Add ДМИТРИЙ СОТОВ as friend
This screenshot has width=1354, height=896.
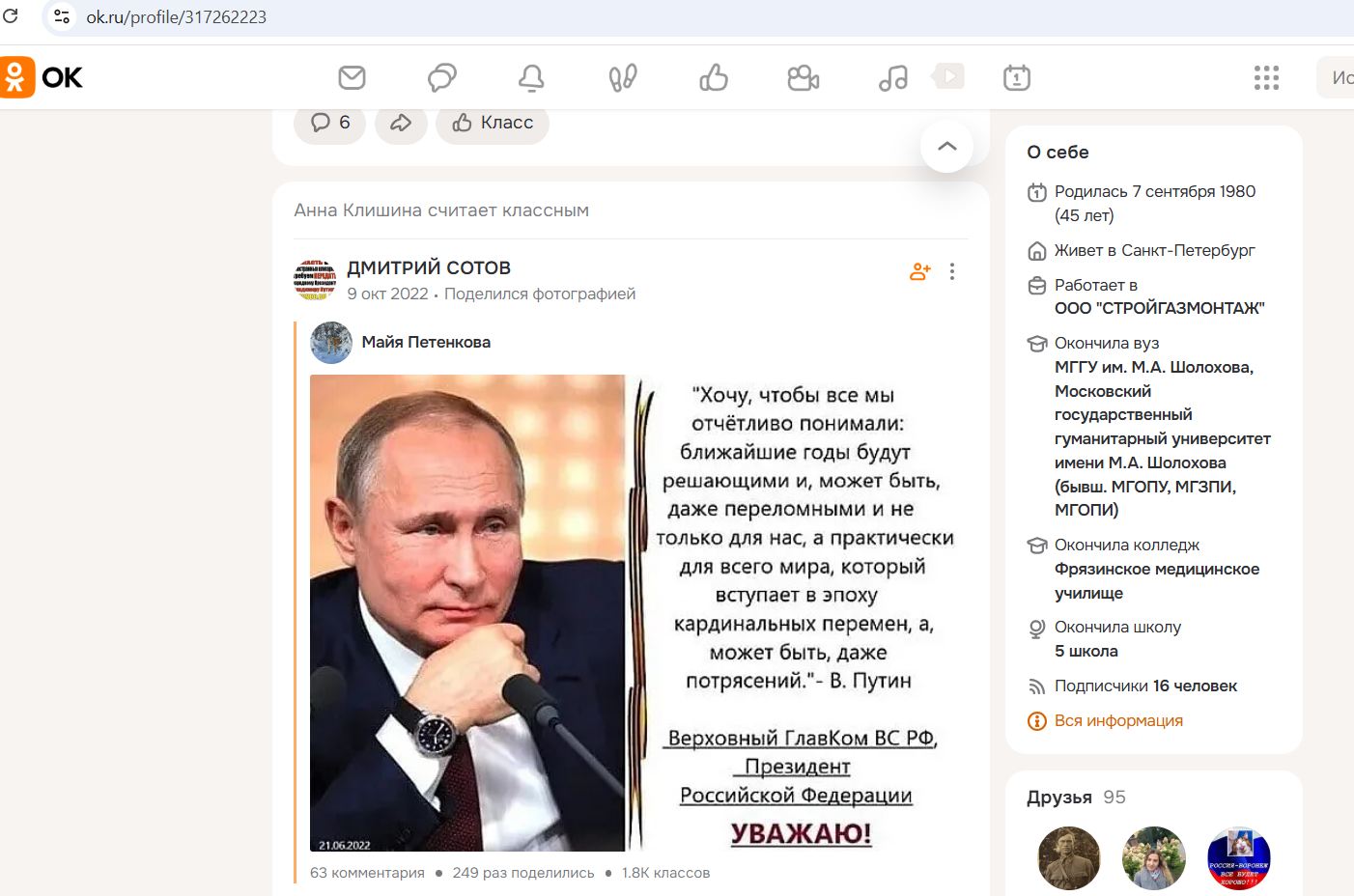919,271
